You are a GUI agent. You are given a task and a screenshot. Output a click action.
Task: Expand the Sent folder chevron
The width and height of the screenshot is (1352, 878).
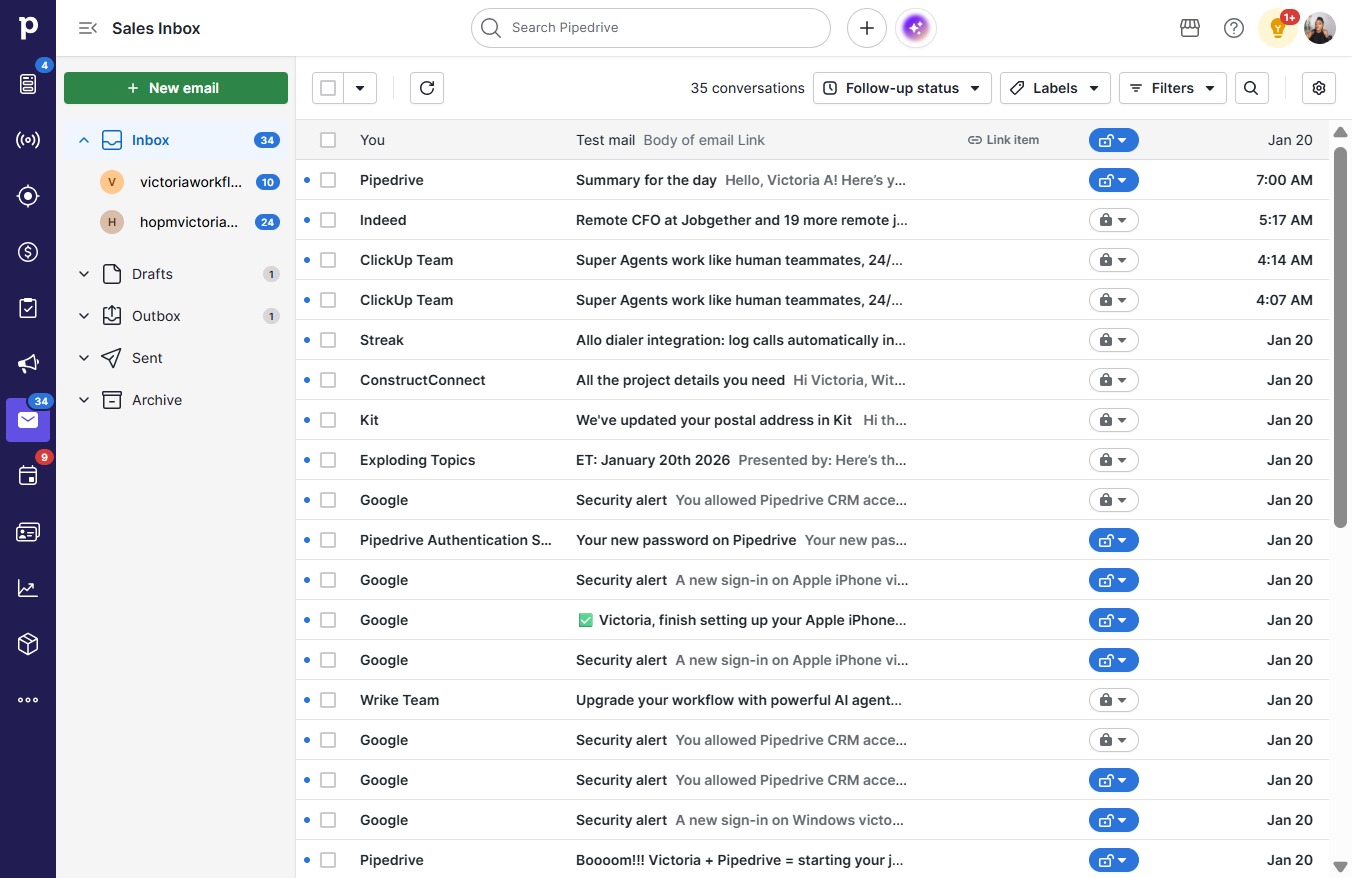click(x=84, y=358)
